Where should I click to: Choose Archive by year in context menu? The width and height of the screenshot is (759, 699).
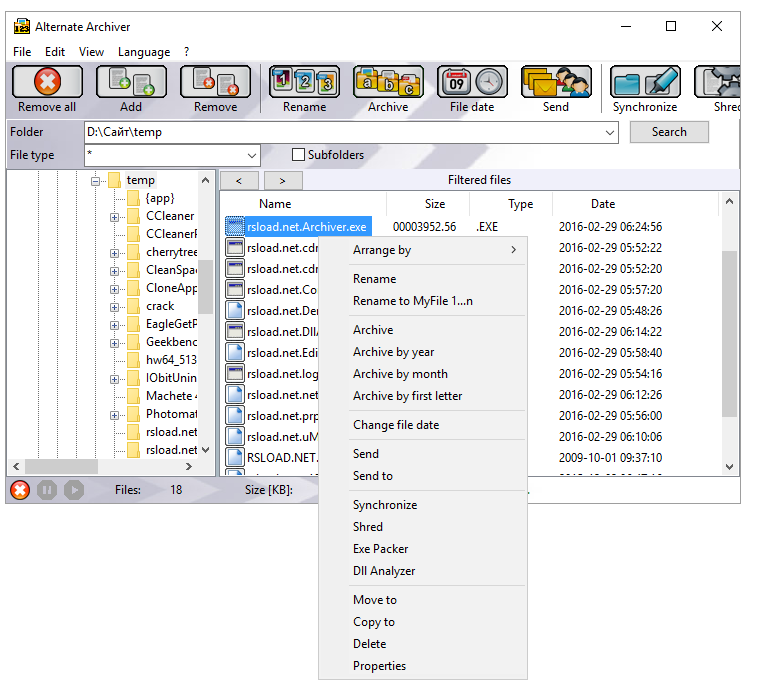point(423,352)
